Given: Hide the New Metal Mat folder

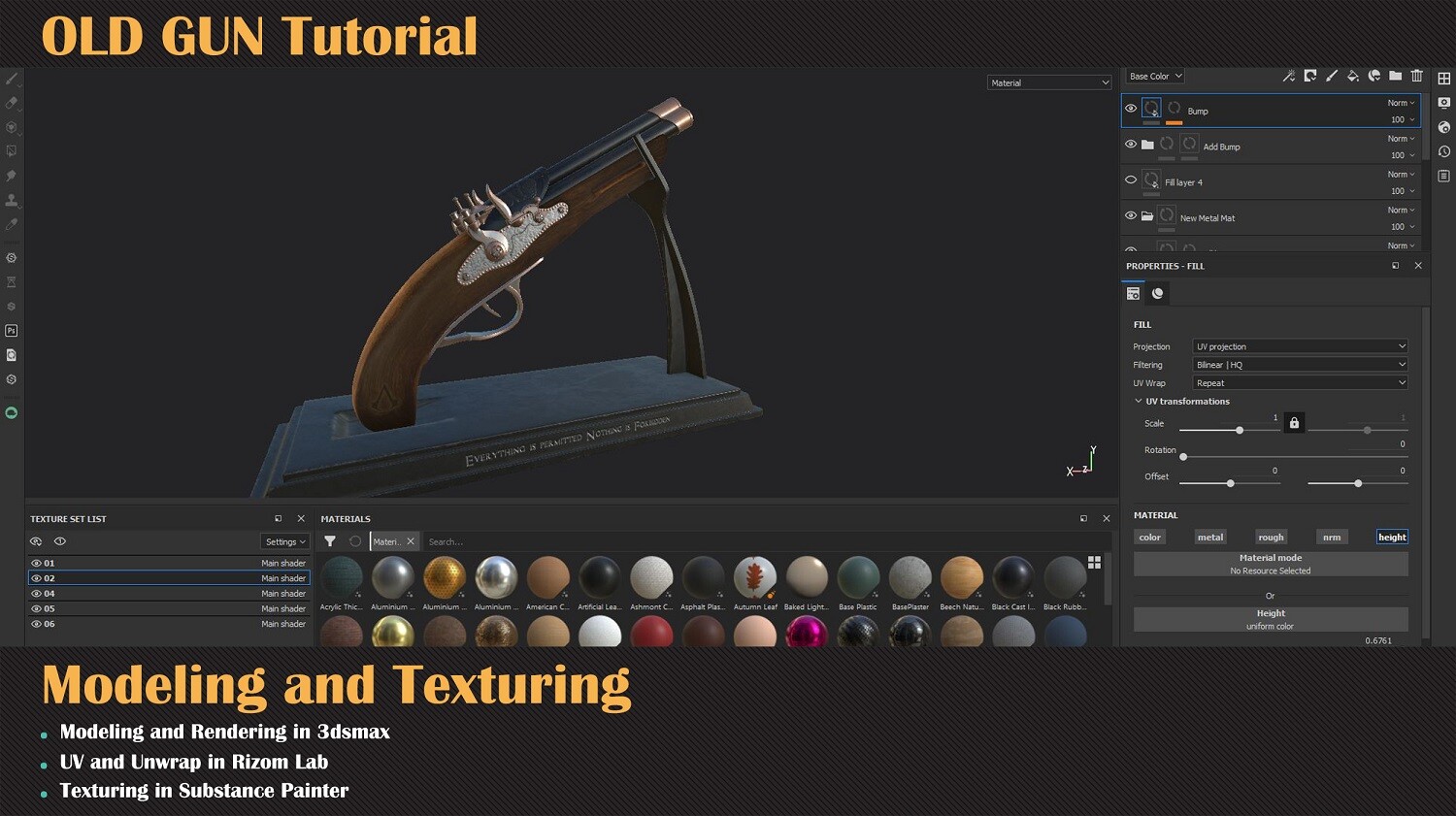Looking at the screenshot, I should coord(1131,216).
